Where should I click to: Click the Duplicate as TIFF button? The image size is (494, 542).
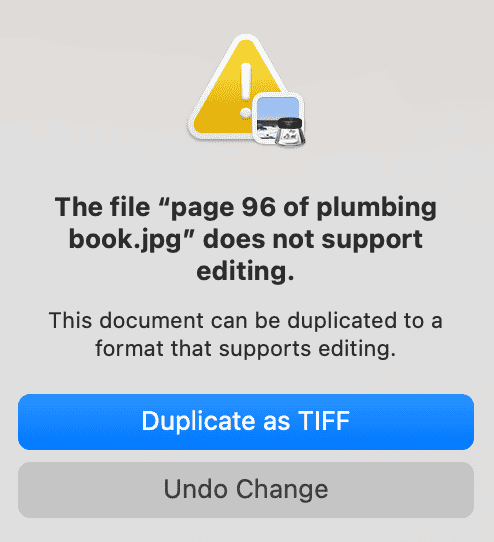tap(246, 422)
